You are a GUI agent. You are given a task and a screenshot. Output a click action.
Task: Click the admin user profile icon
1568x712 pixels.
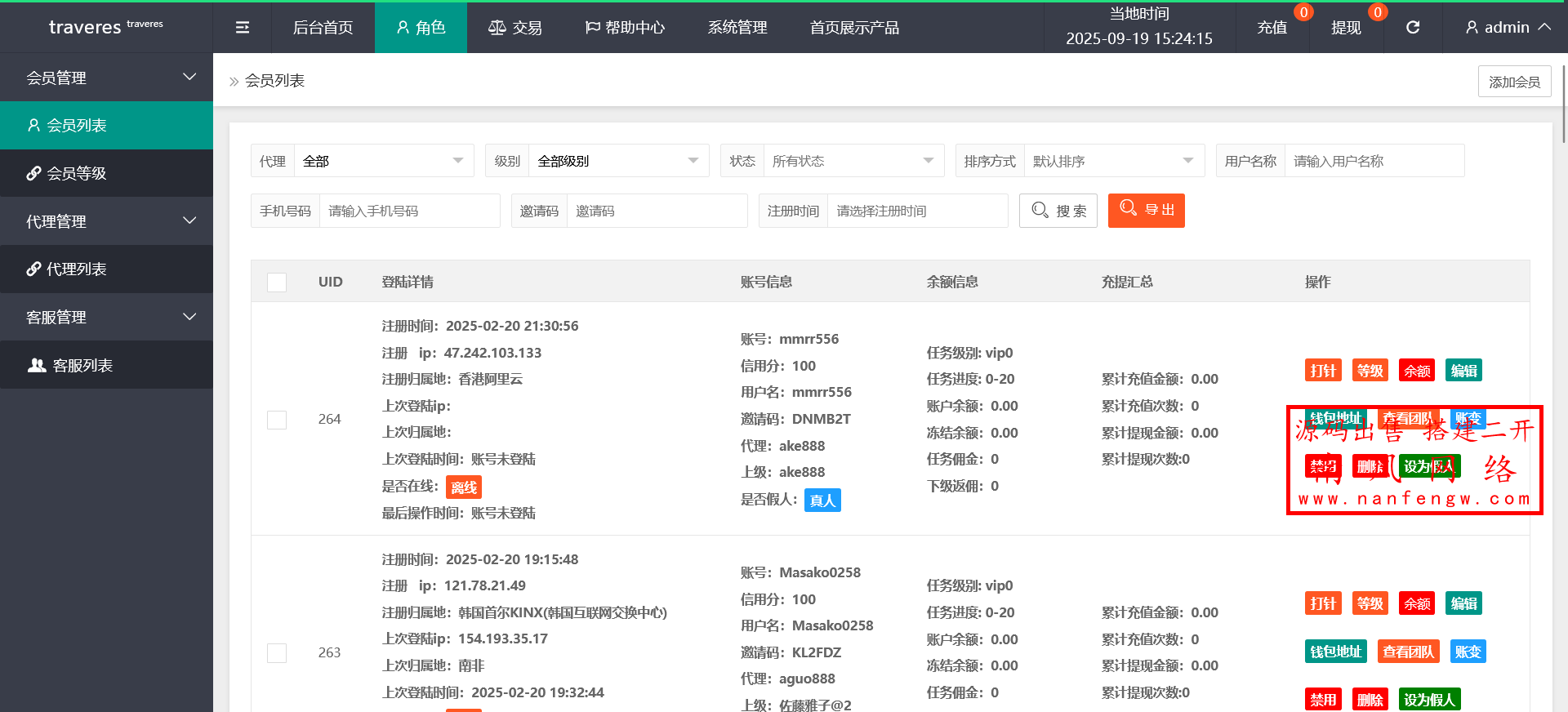[1472, 28]
